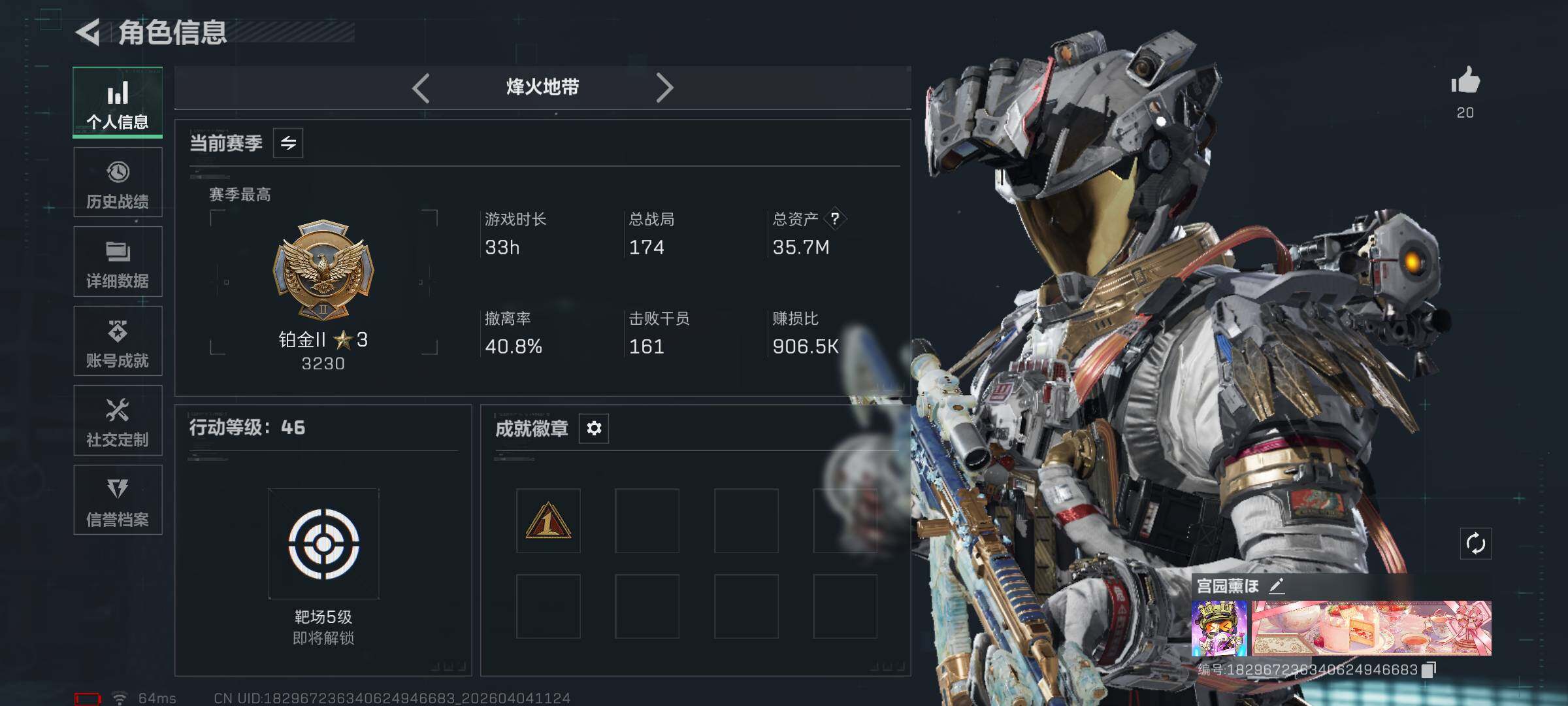Open the player avatar thumbnail

(1219, 628)
